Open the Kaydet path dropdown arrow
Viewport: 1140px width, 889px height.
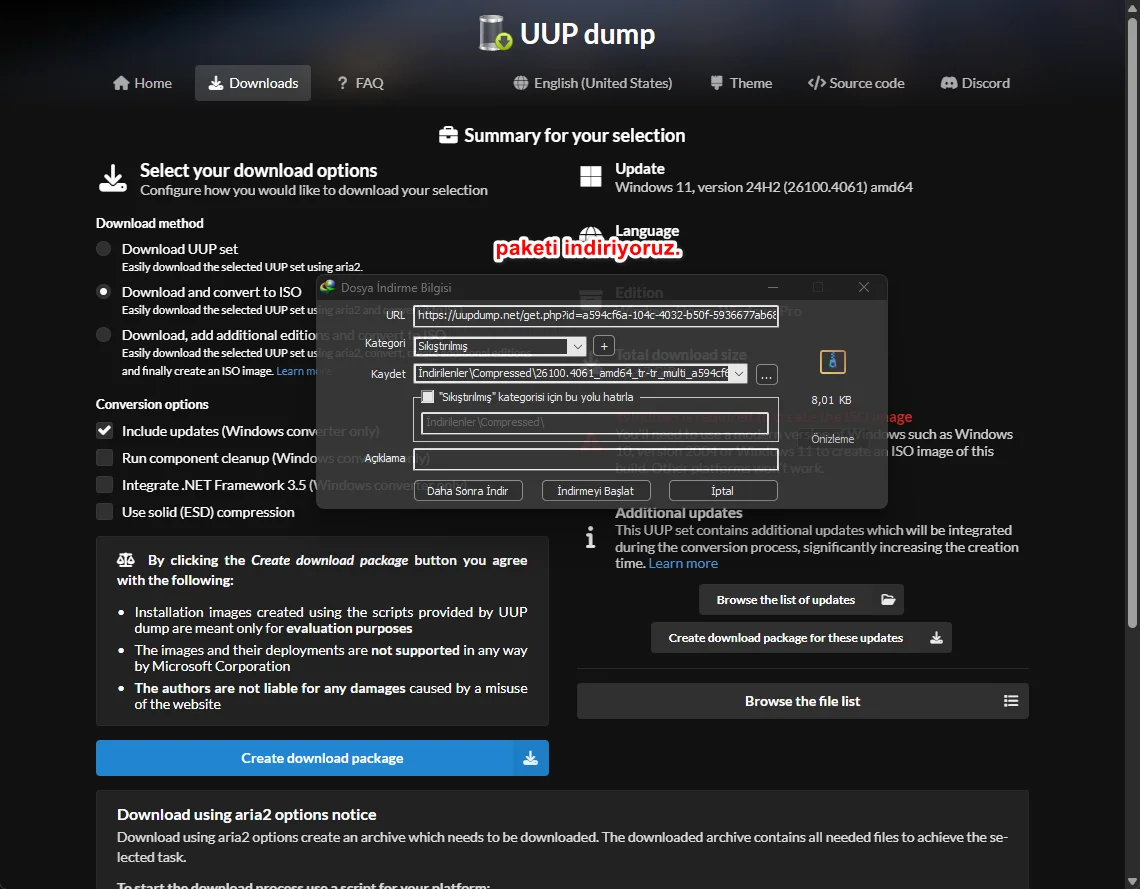[739, 374]
